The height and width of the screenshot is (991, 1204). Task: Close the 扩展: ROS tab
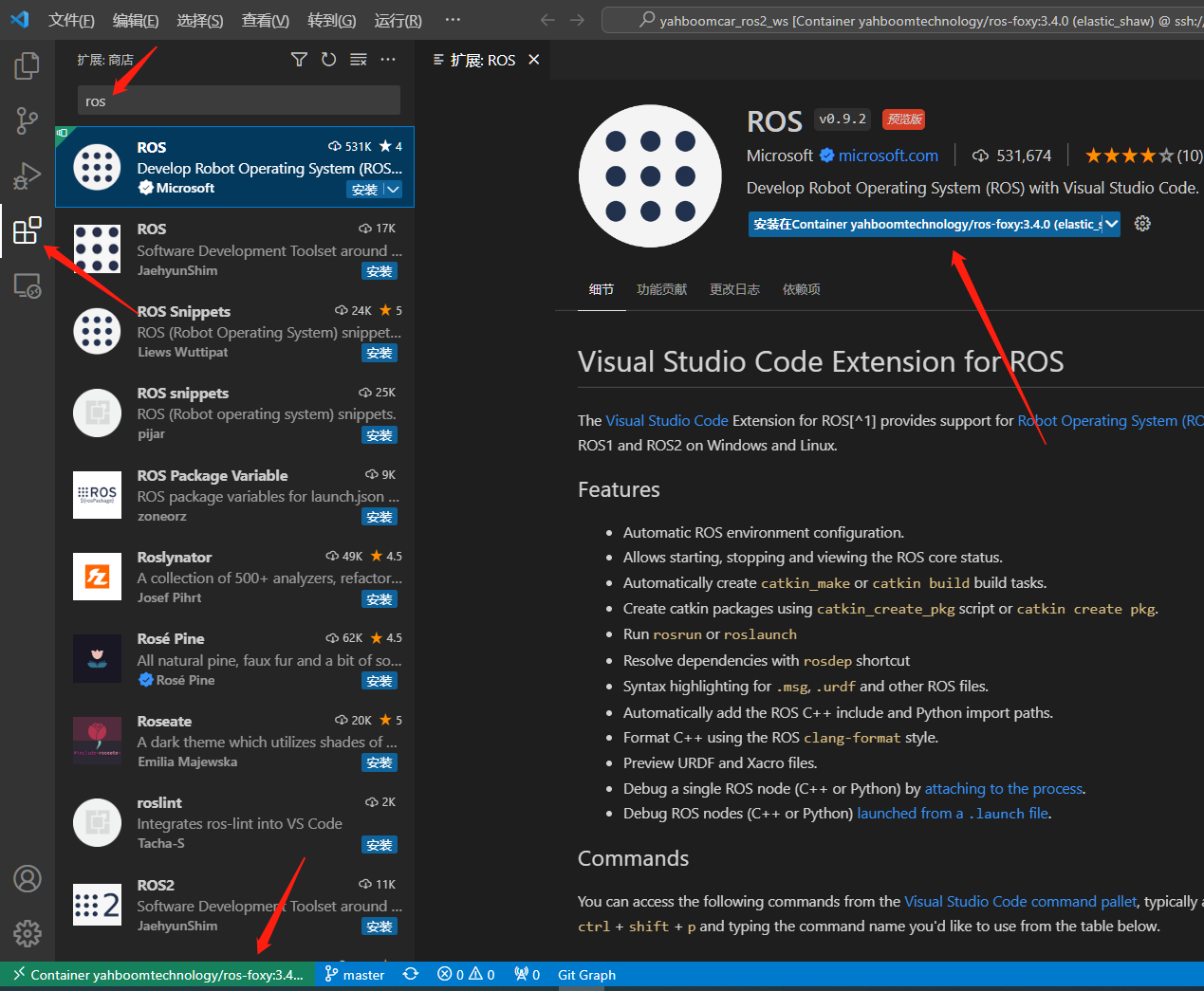[x=534, y=60]
